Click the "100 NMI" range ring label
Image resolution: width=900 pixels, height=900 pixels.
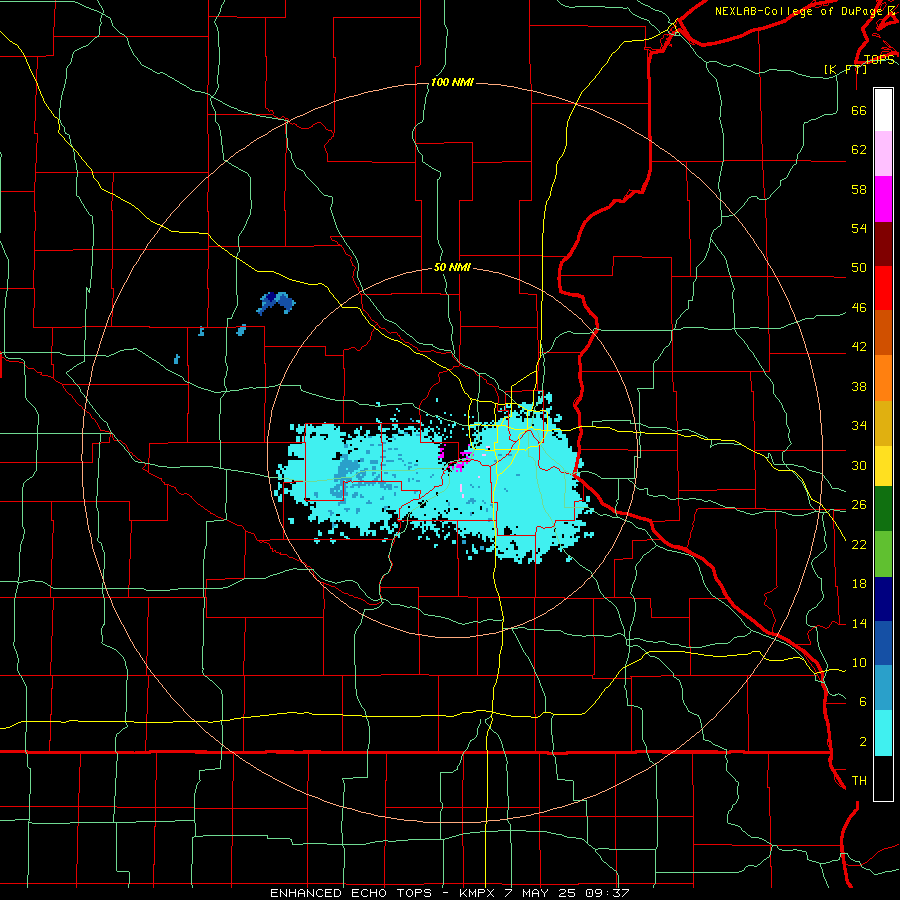[452, 83]
